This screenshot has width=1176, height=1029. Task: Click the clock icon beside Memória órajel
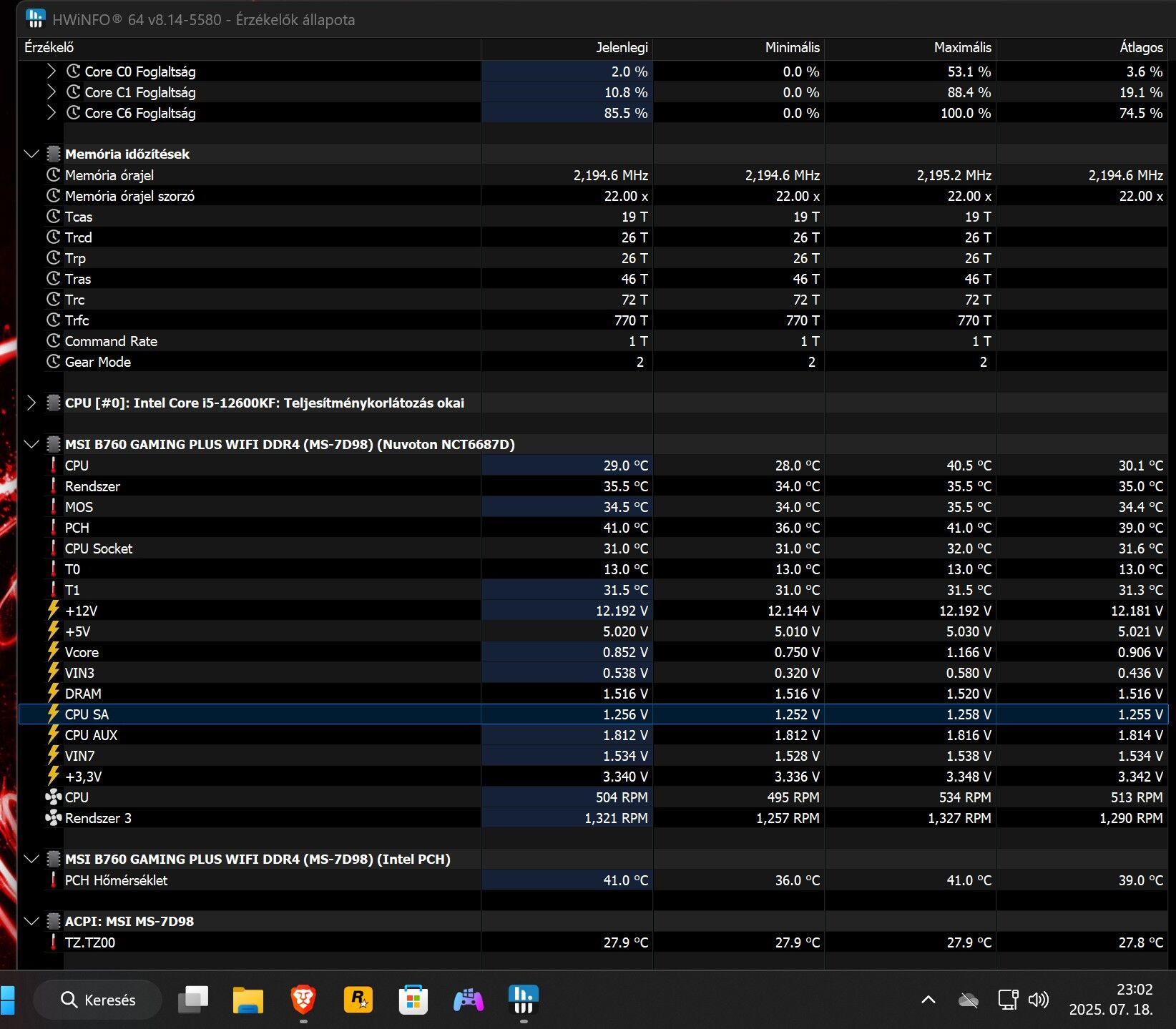53,175
